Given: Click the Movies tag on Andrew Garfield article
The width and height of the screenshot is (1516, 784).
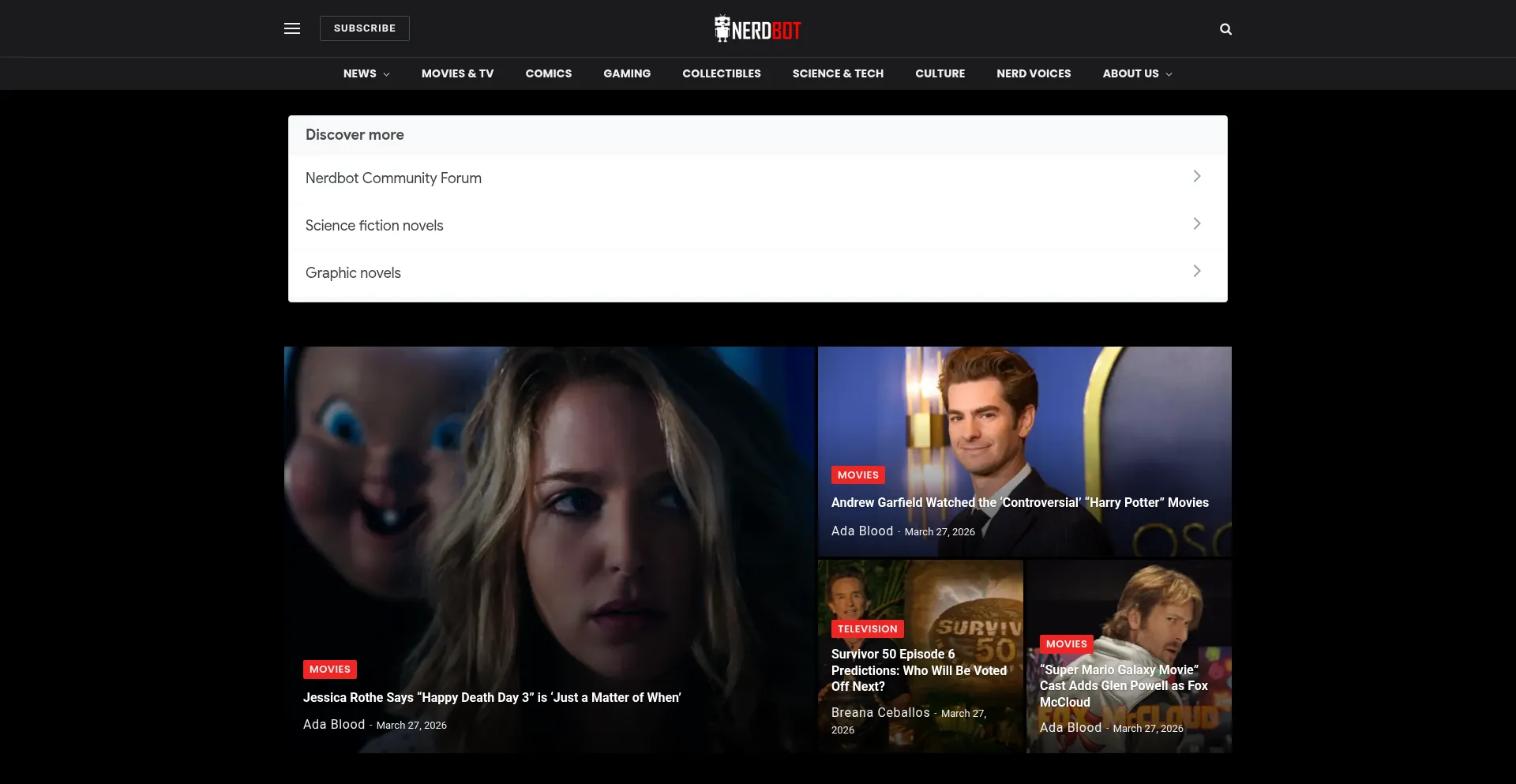Looking at the screenshot, I should click(858, 475).
